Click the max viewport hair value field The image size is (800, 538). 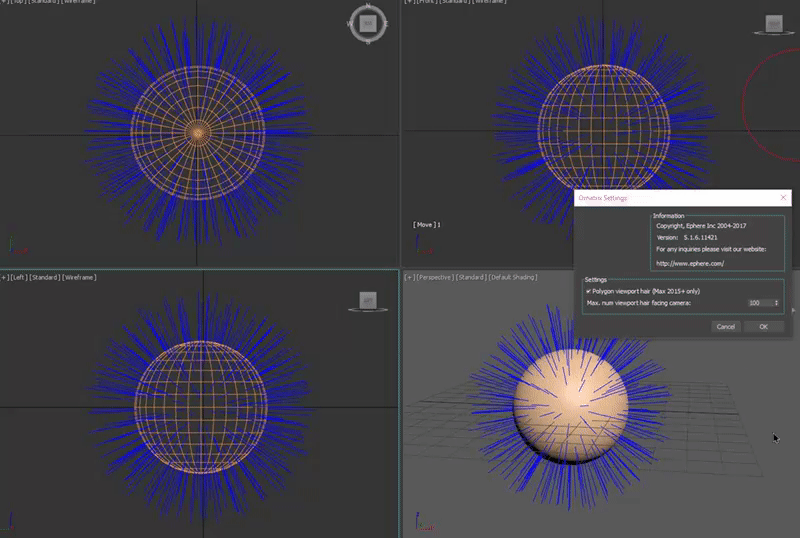(x=757, y=302)
